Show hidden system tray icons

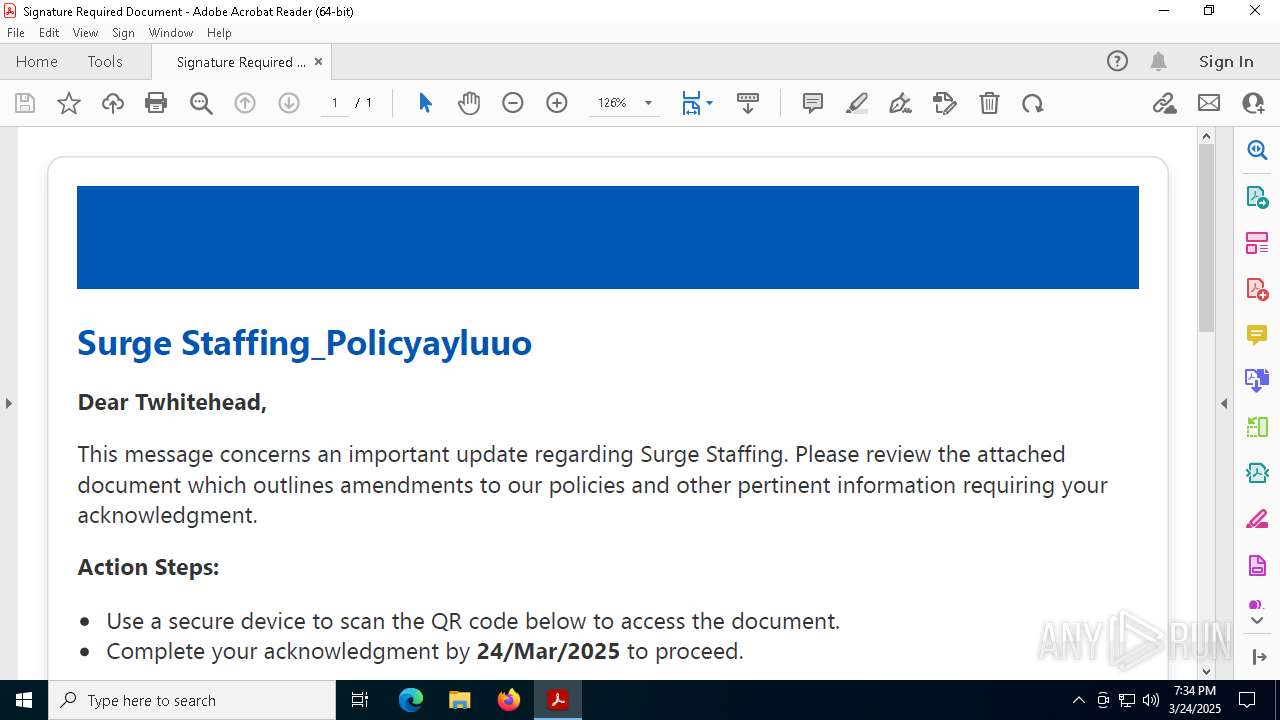click(x=1078, y=700)
